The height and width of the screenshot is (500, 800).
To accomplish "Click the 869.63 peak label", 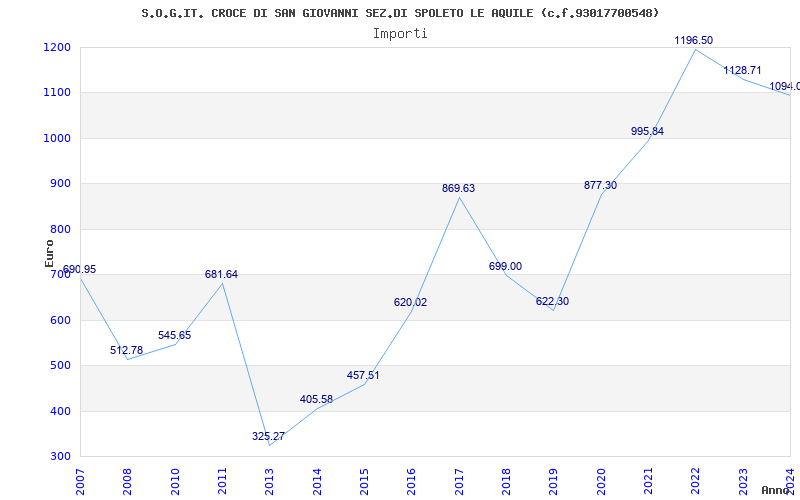I will 458,189.
